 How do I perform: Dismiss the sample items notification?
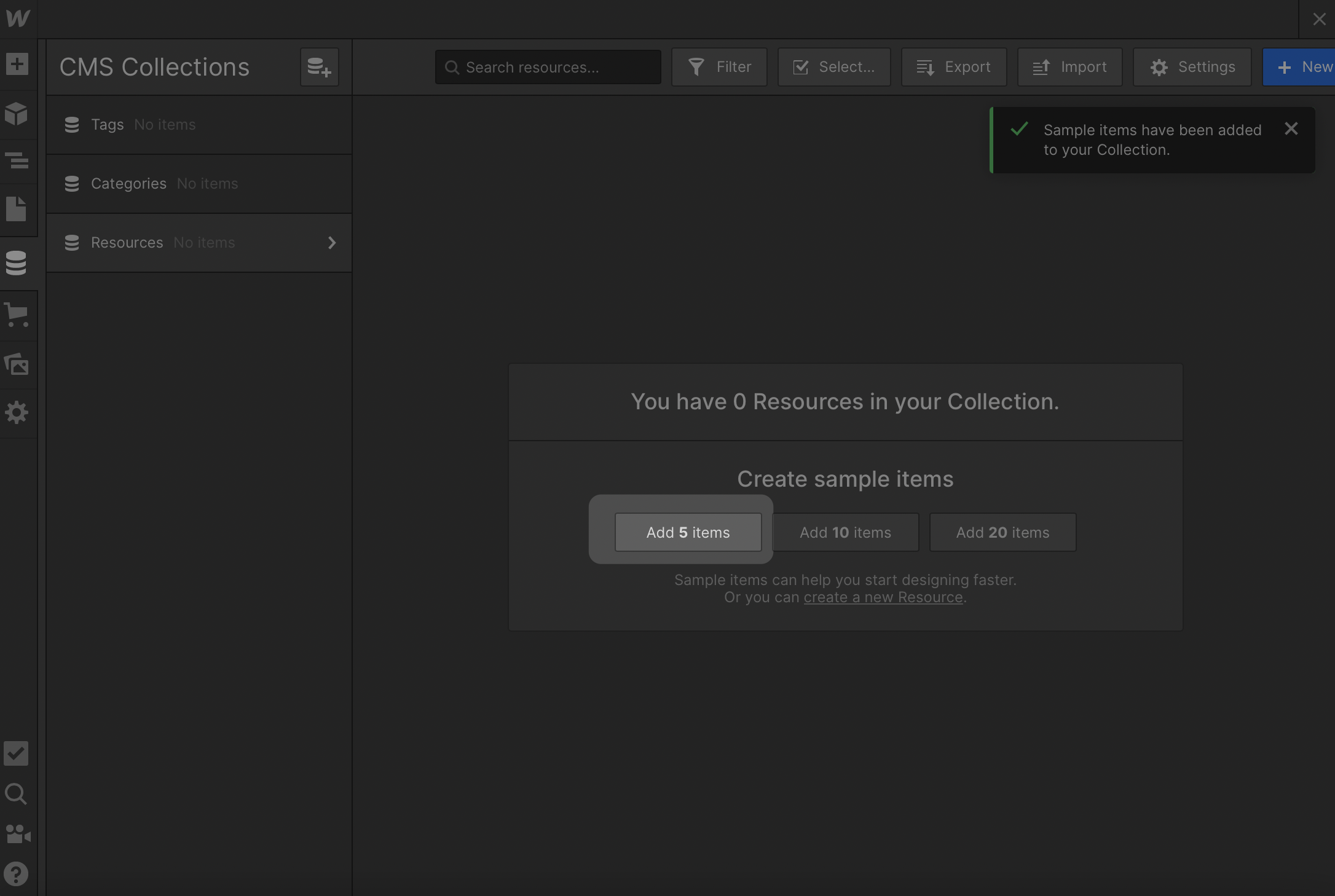coord(1291,128)
